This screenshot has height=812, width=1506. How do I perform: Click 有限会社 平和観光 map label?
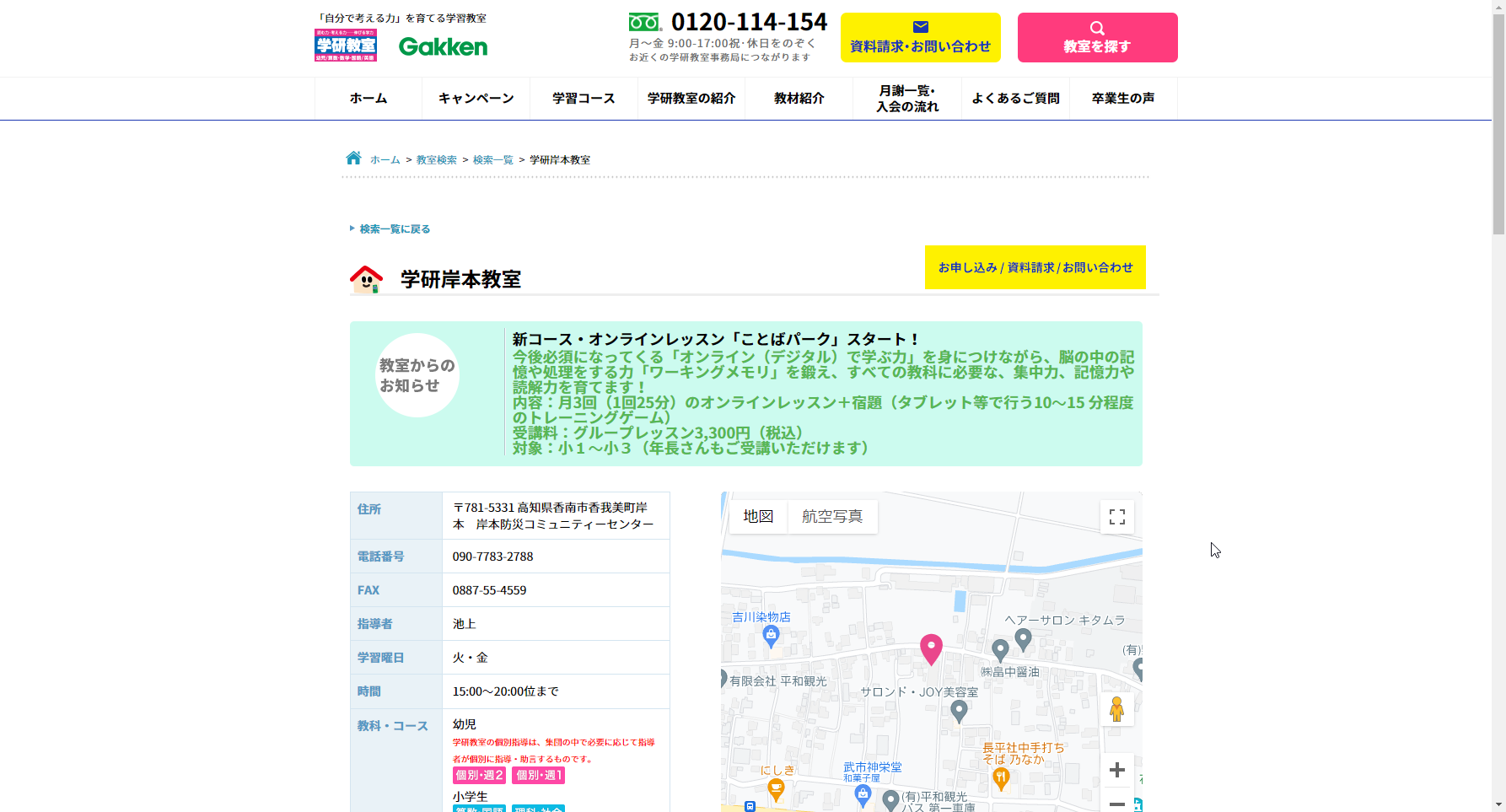tap(778, 681)
